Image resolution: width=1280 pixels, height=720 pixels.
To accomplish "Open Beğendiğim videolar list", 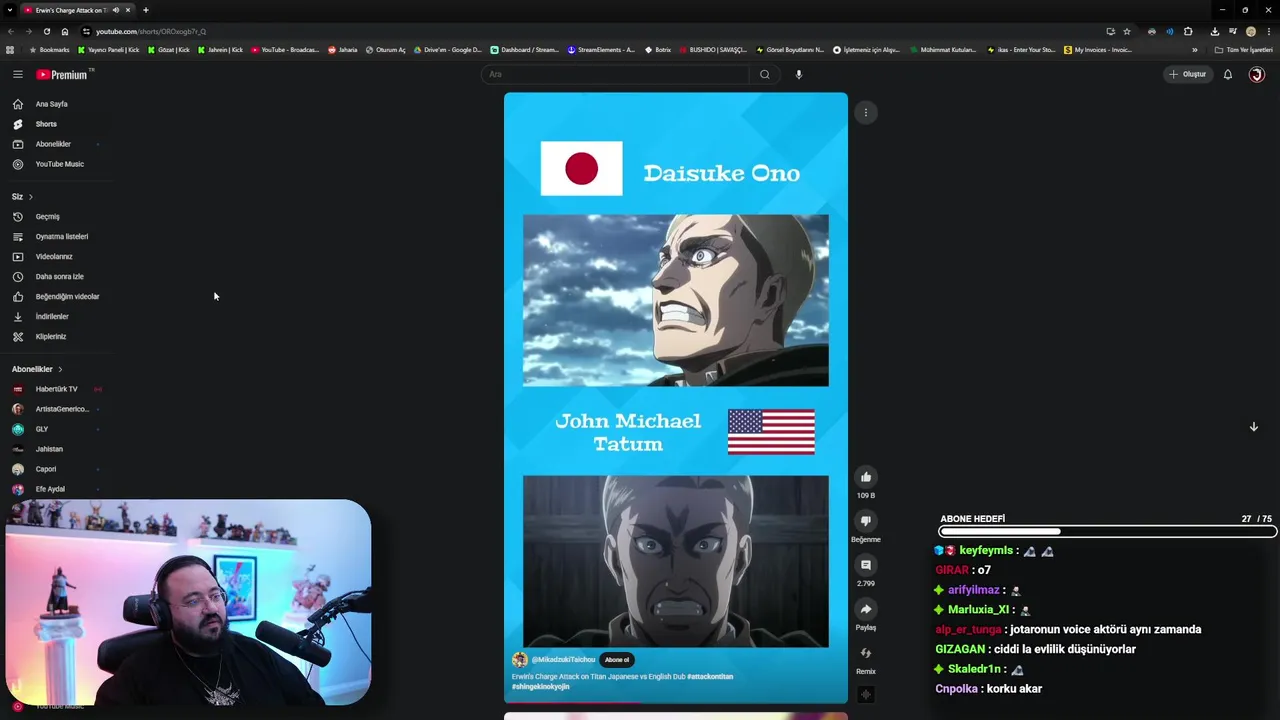I will tap(67, 297).
